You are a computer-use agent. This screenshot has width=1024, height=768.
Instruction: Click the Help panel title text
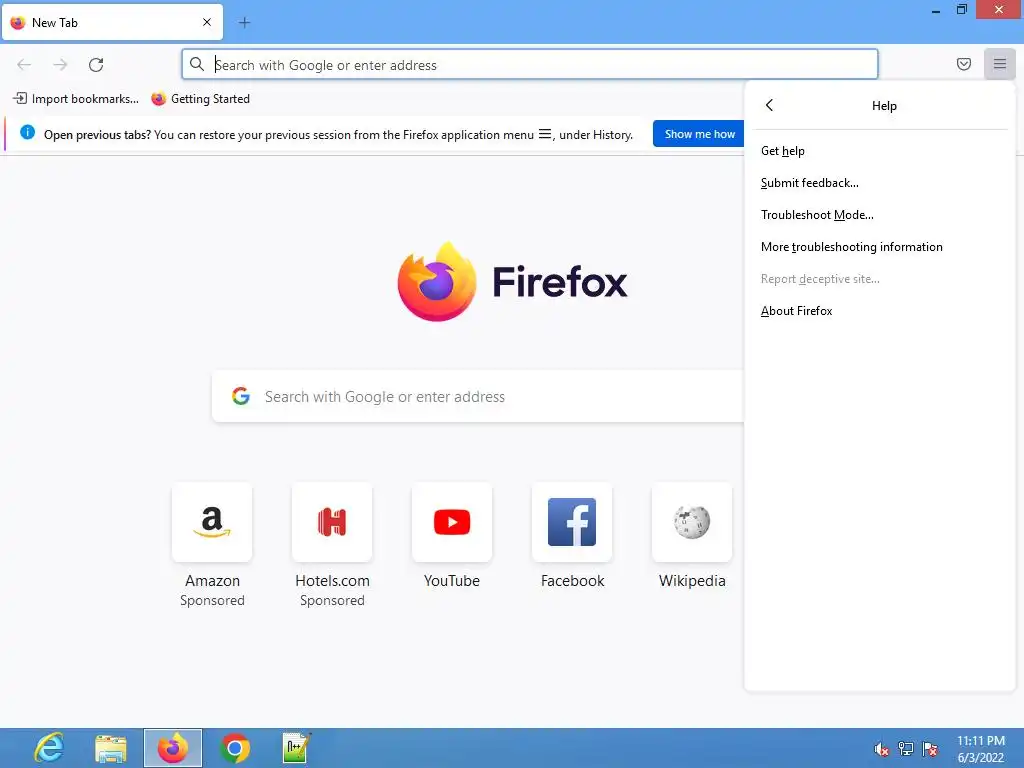(x=884, y=106)
